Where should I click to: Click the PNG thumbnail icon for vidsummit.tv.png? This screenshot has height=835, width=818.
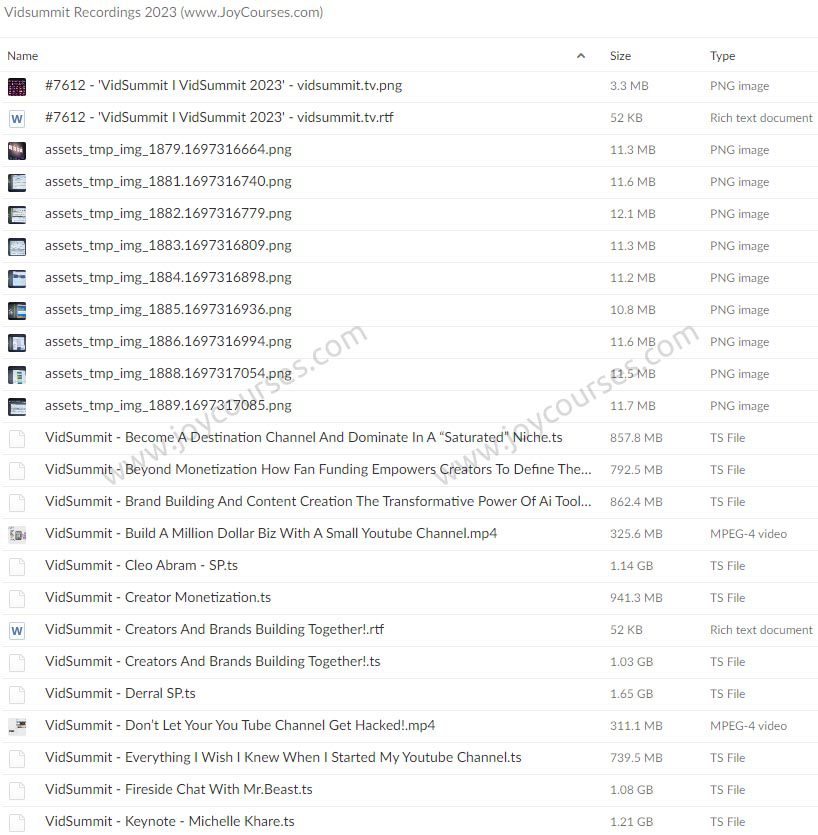click(x=17, y=86)
